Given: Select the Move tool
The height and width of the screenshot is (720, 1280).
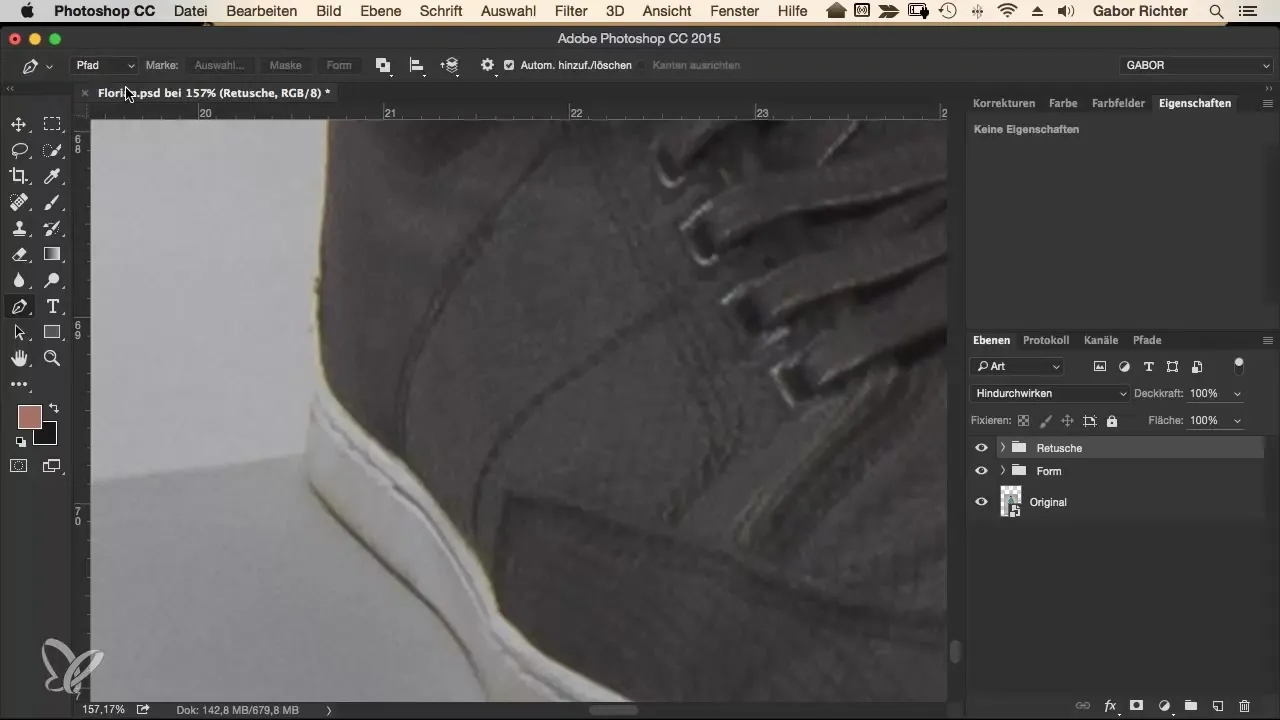Looking at the screenshot, I should [18, 125].
